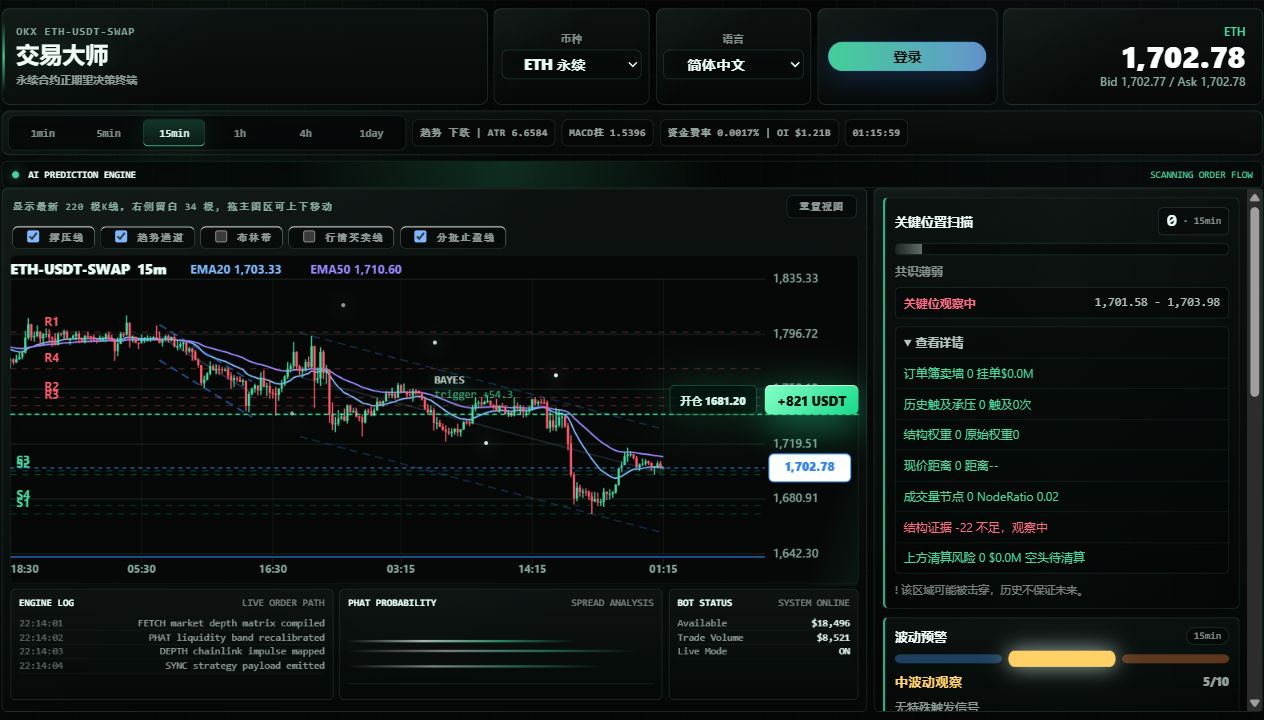Click the Trade Volume $8,521 row
Image resolution: width=1264 pixels, height=720 pixels.
tap(763, 637)
